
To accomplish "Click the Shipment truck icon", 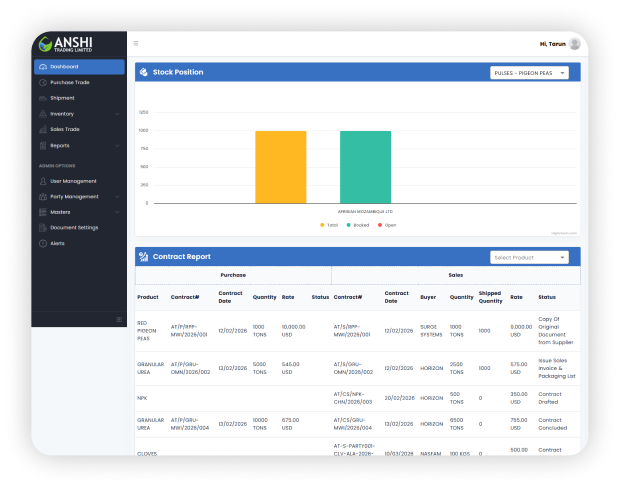I will tap(43, 98).
